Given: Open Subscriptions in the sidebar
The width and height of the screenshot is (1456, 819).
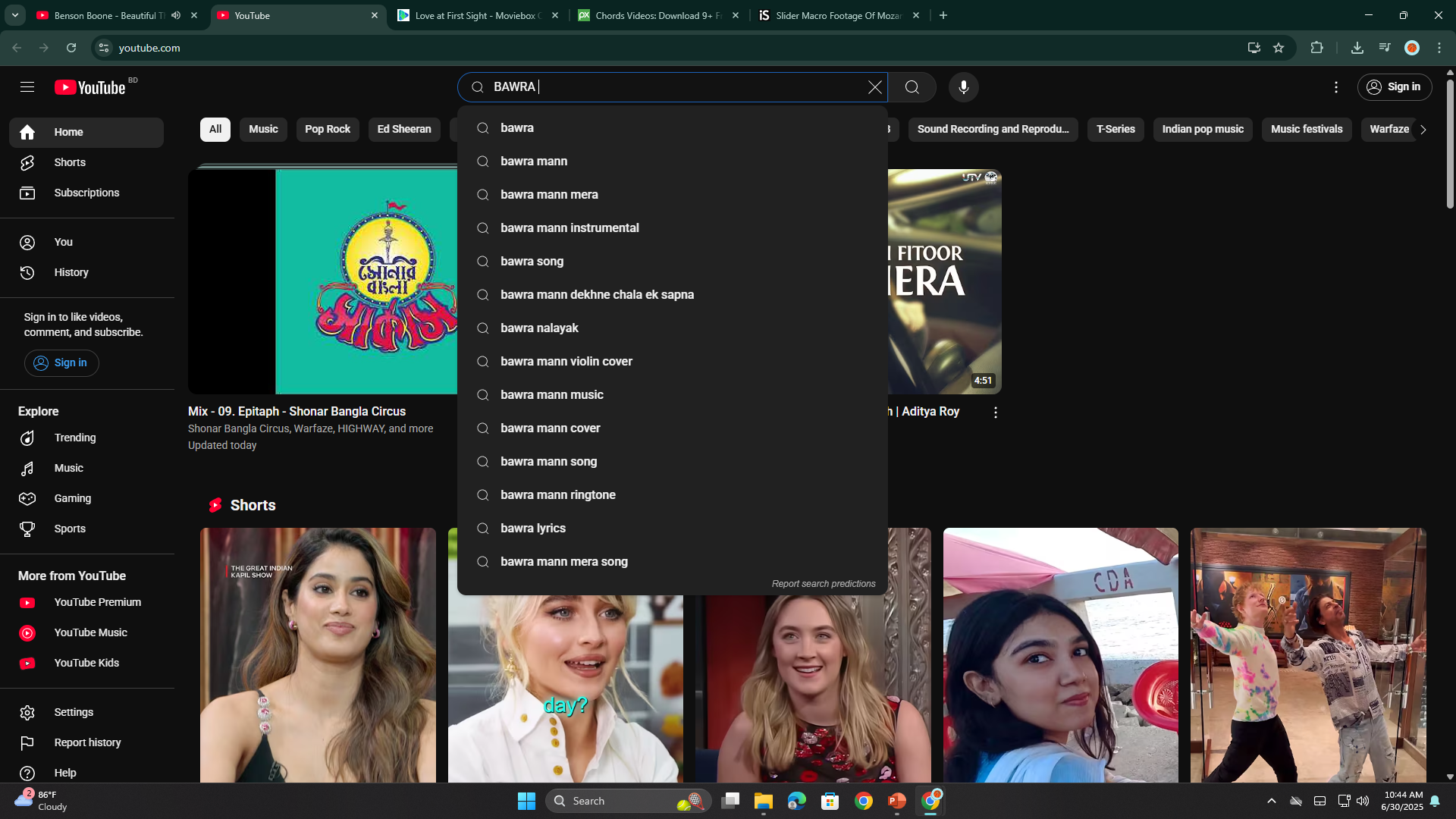Looking at the screenshot, I should click(86, 193).
